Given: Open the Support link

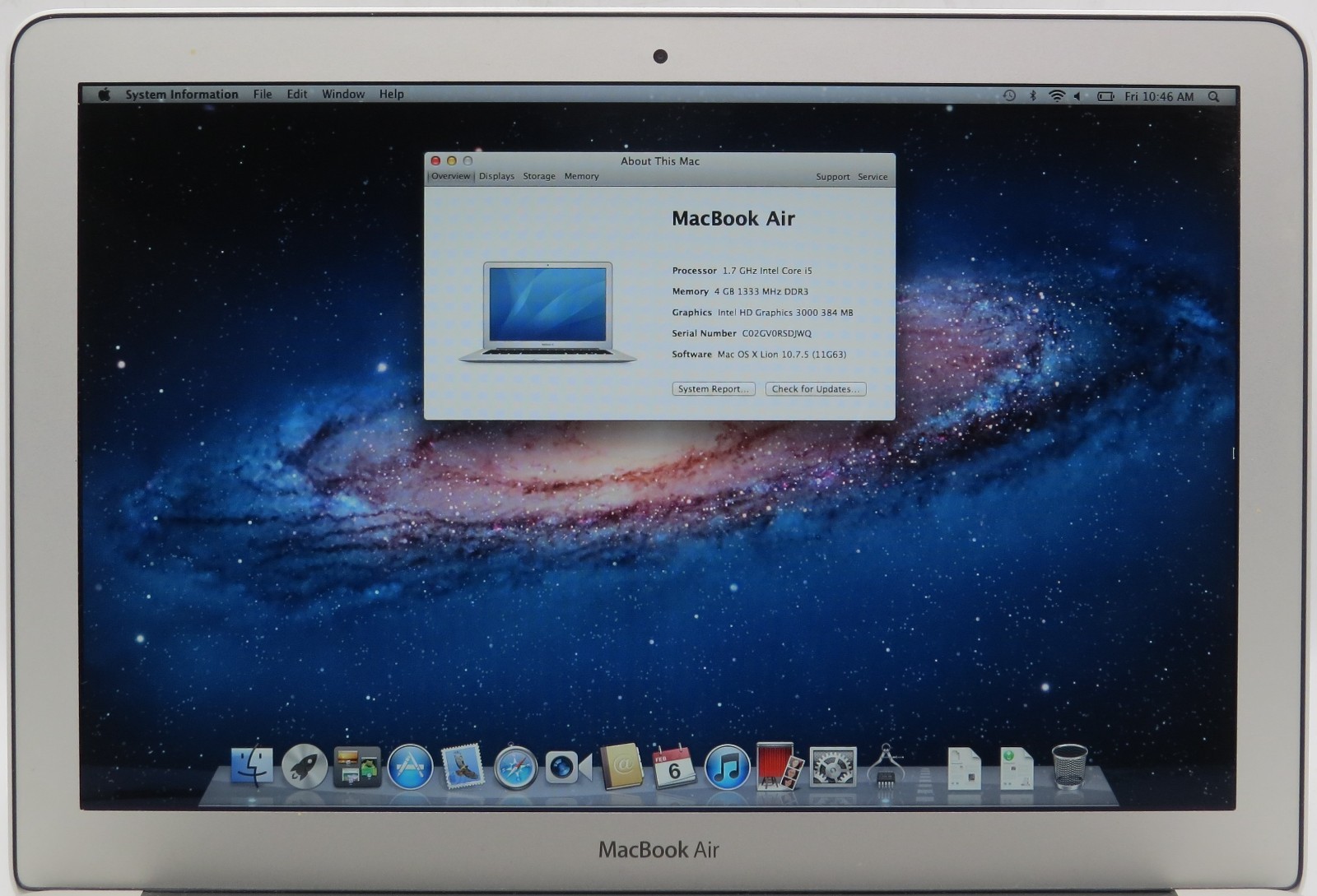Looking at the screenshot, I should (832, 177).
